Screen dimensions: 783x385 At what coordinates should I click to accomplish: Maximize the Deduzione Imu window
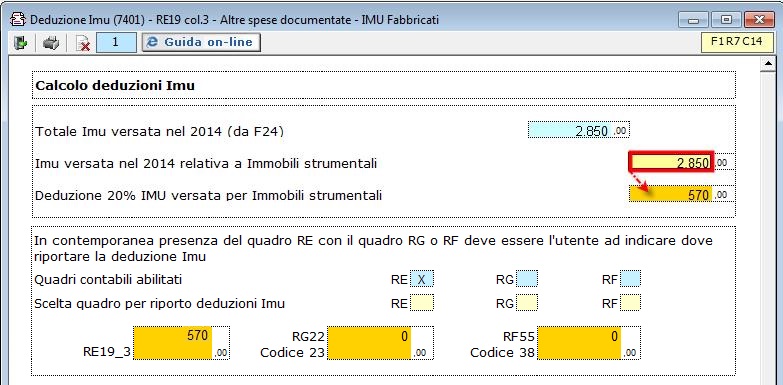(727, 19)
